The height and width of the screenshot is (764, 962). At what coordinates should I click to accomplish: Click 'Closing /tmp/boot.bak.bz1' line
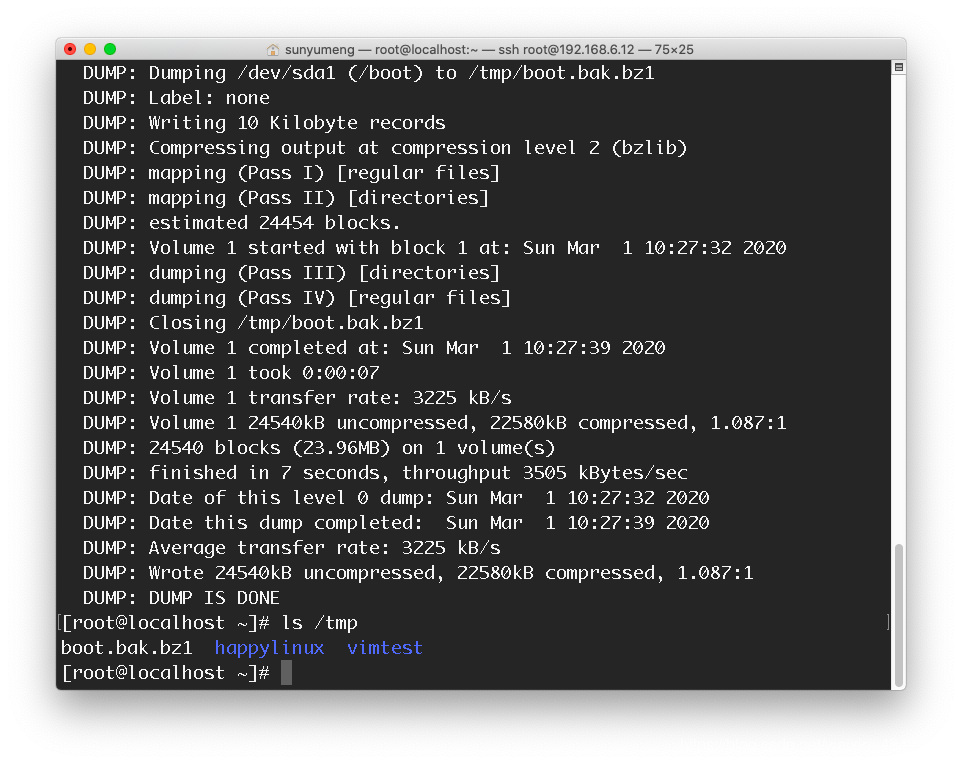(253, 323)
